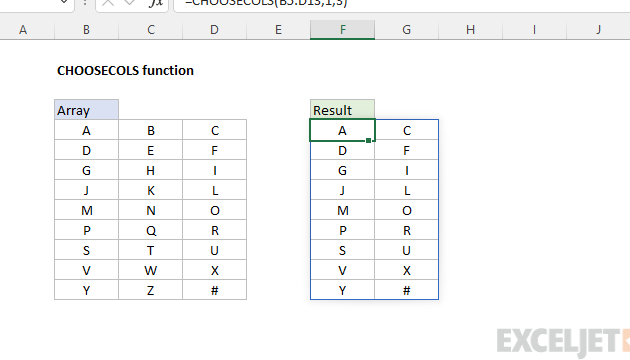The height and width of the screenshot is (360, 630).
Task: Select cell 'H' in the Array table
Action: click(151, 170)
